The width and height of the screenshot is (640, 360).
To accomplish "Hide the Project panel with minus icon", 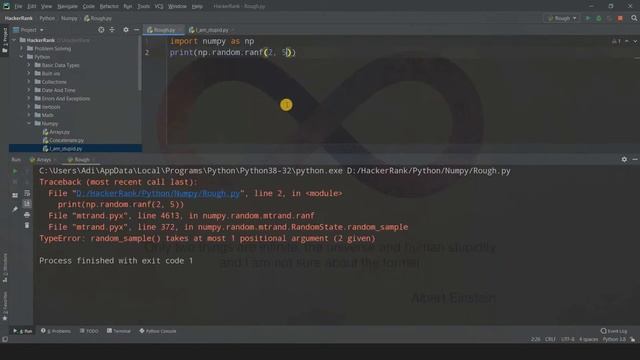I will pyautogui.click(x=136, y=30).
